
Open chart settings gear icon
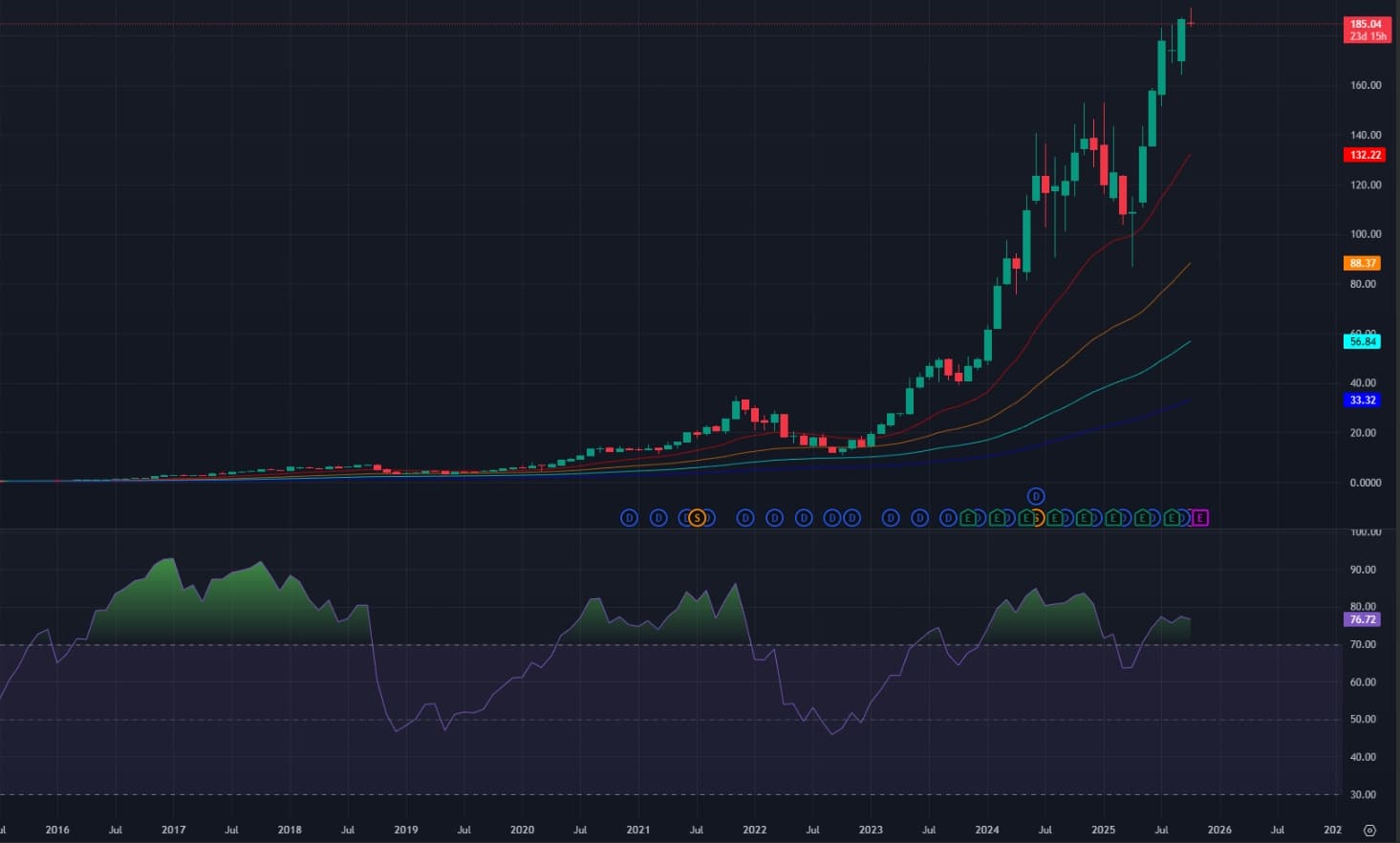tap(1369, 830)
